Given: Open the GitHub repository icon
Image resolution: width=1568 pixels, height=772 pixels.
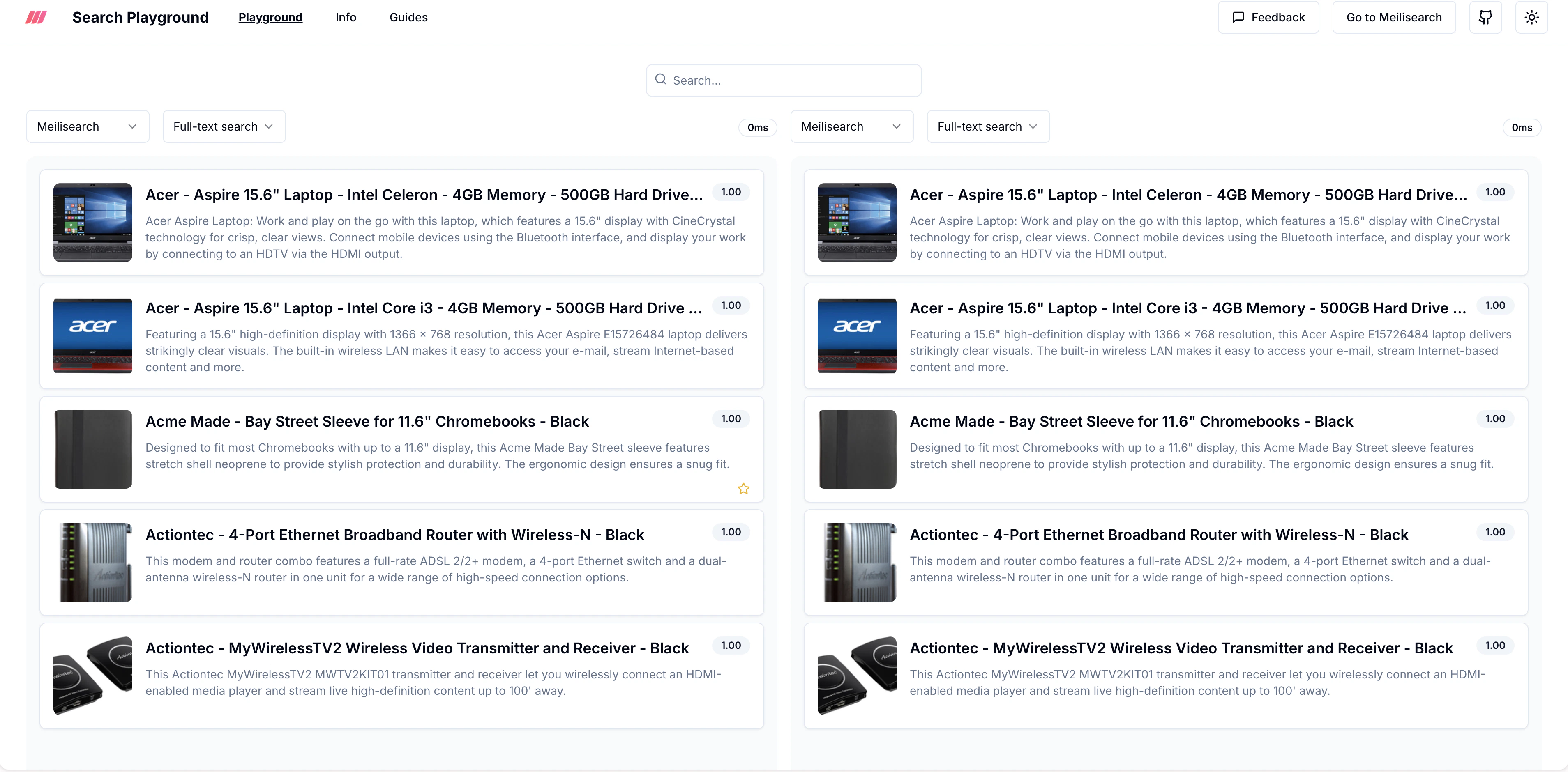Looking at the screenshot, I should (1485, 17).
